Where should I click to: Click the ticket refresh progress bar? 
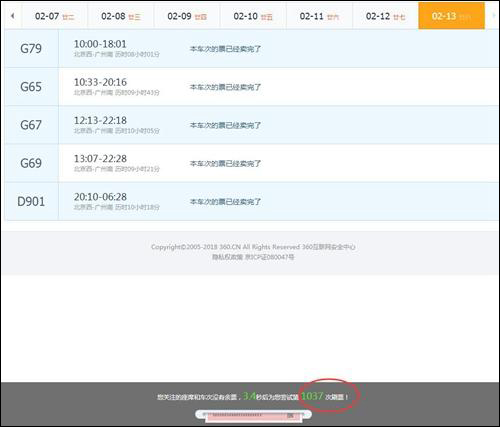point(254,415)
